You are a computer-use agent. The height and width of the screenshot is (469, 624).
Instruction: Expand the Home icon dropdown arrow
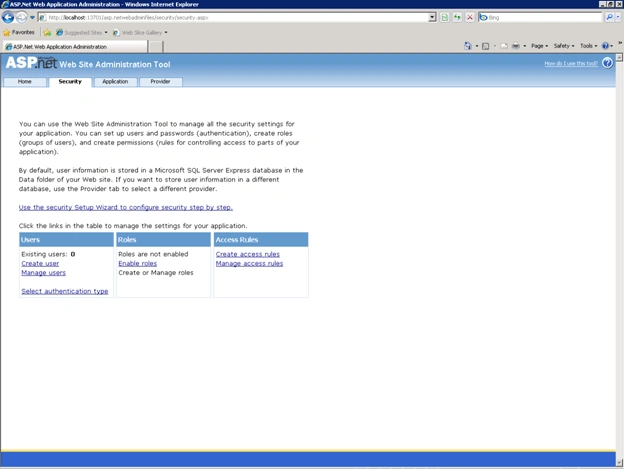(477, 46)
